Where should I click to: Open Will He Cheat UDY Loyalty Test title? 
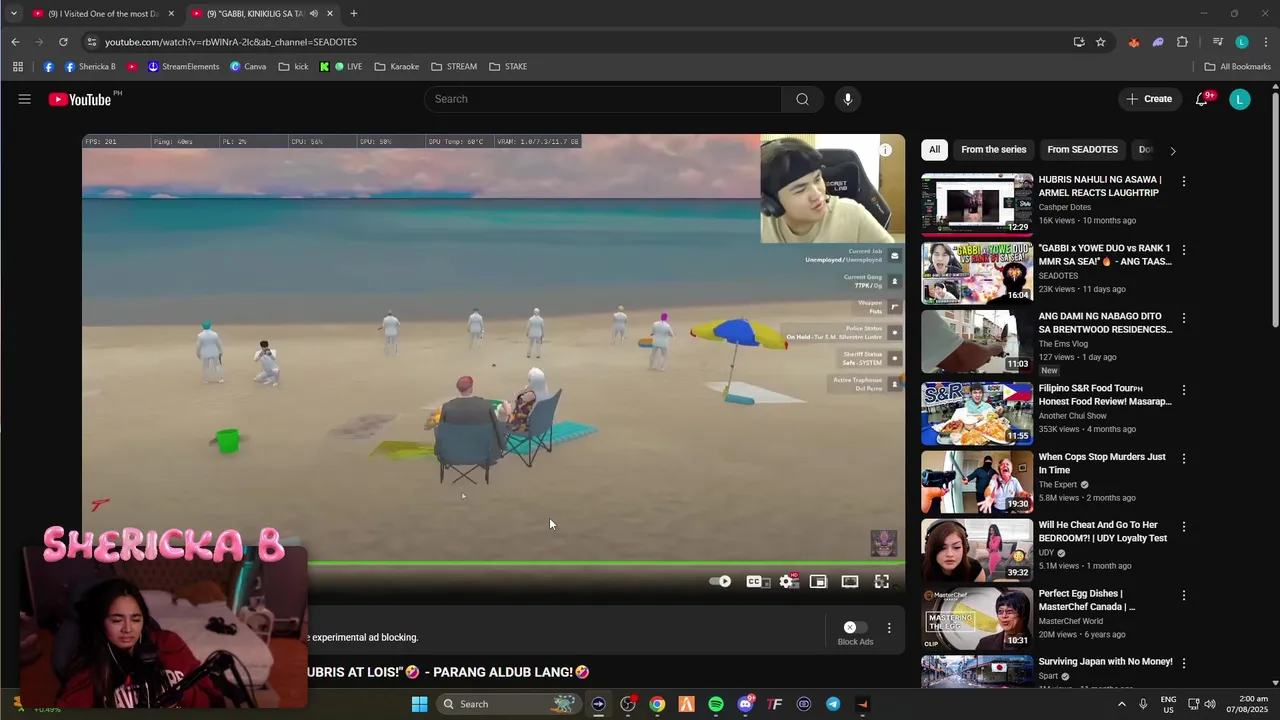coord(1103,531)
